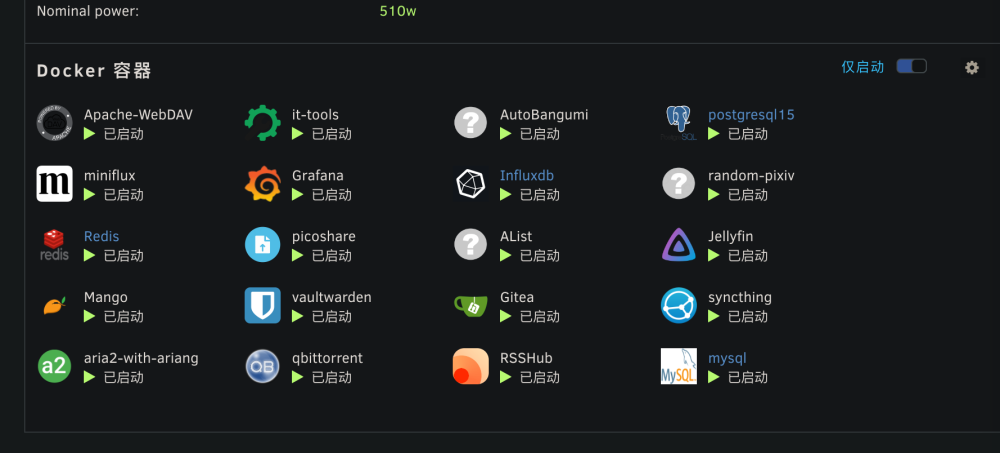Click the Mango container name
The width and height of the screenshot is (1000, 453).
[106, 297]
